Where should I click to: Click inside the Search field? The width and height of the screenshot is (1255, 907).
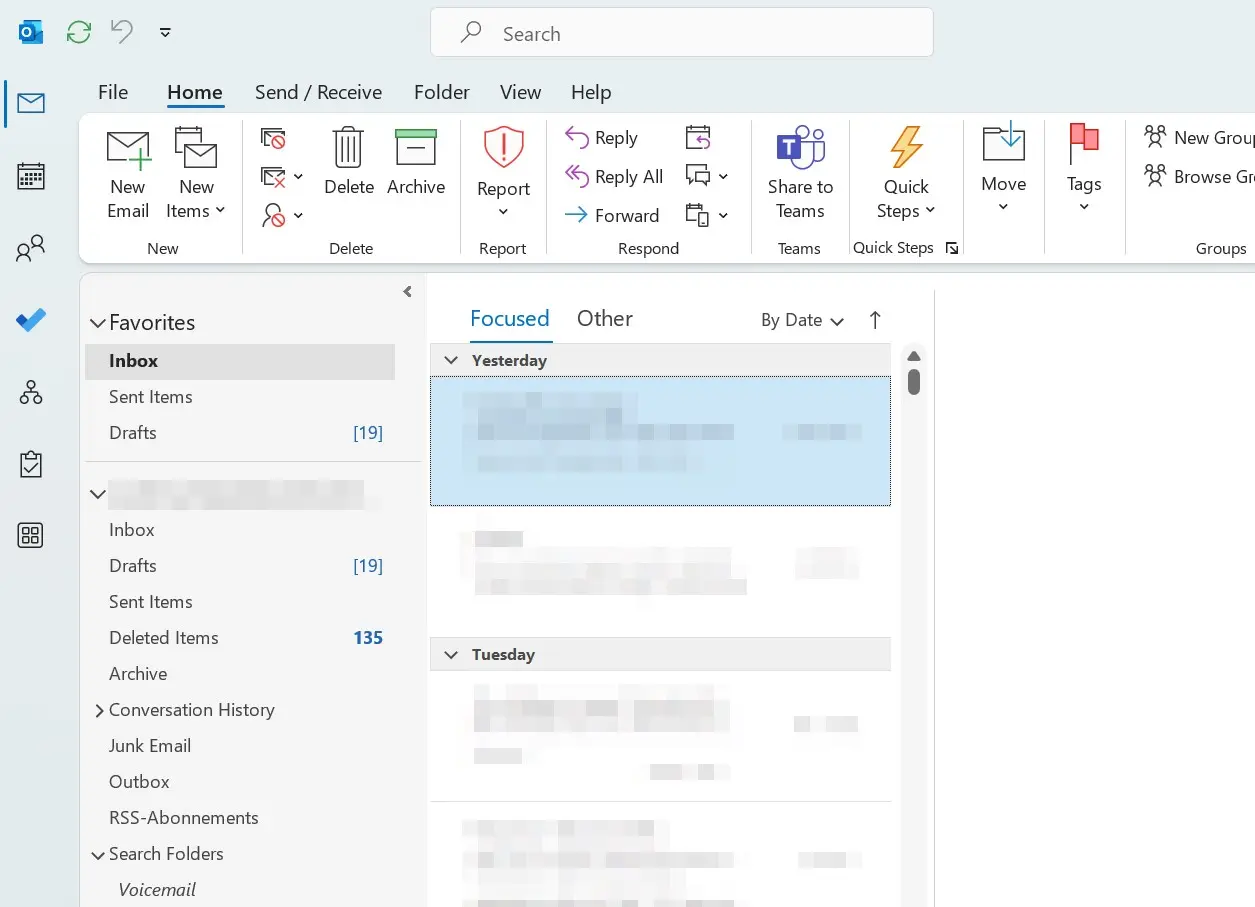click(682, 33)
